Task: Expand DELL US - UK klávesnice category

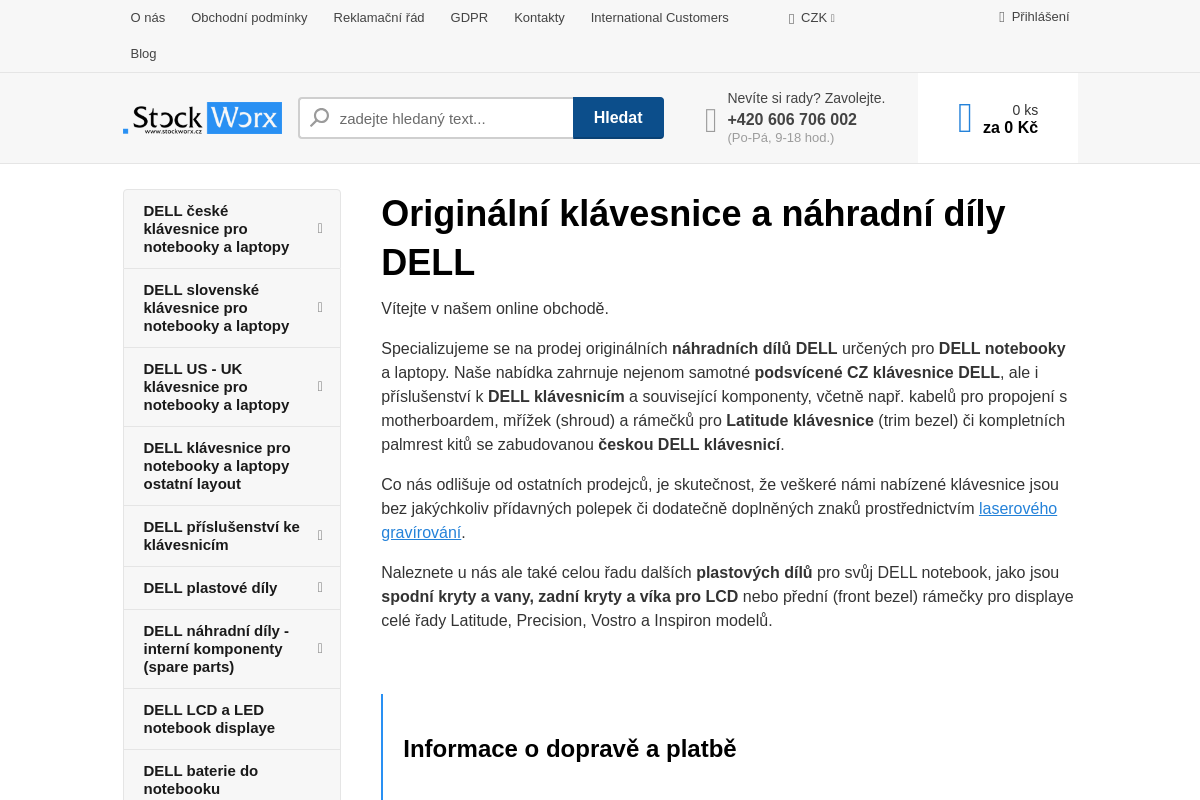Action: click(x=320, y=387)
